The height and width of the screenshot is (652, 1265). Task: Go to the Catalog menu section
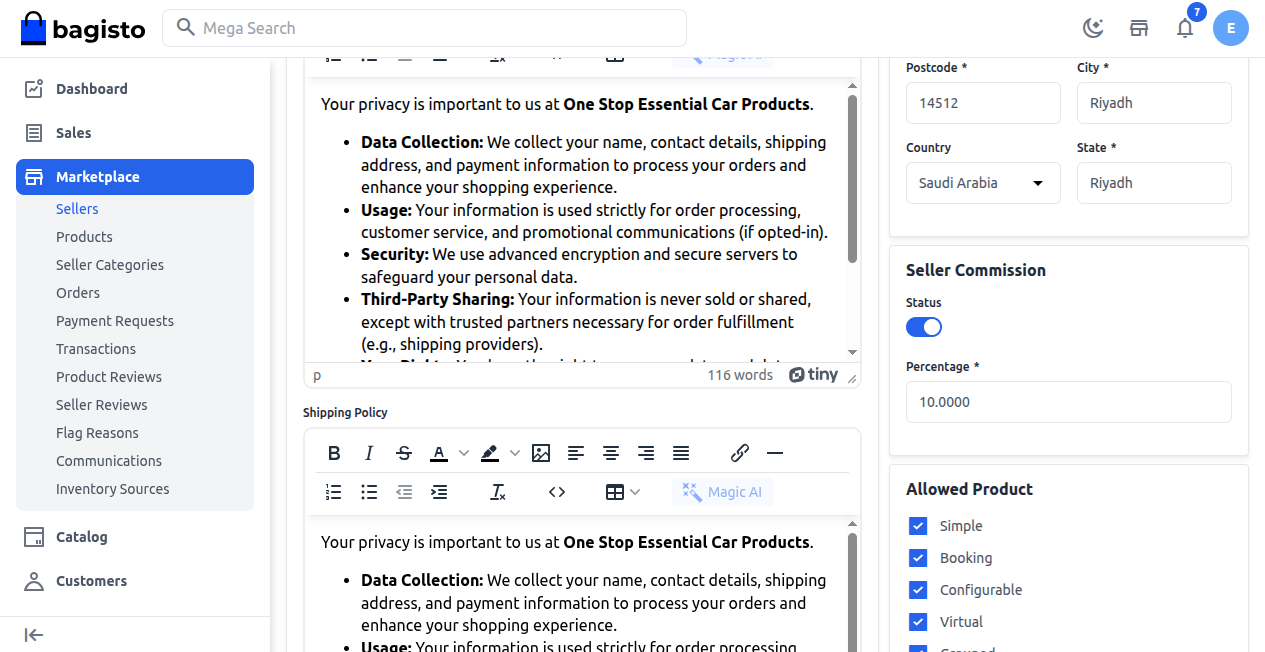point(82,537)
